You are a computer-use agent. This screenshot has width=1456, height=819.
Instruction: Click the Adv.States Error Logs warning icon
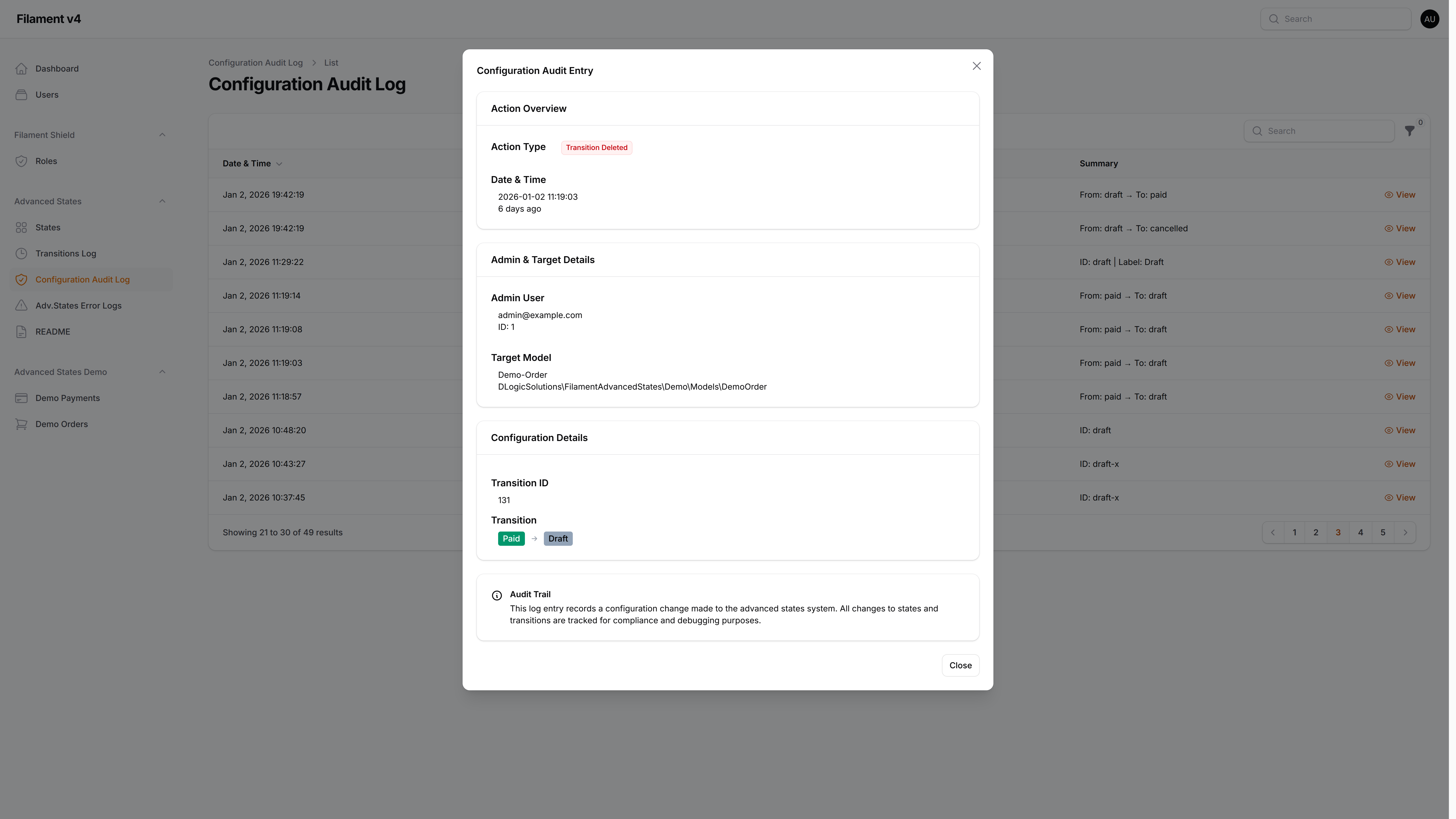coord(22,305)
